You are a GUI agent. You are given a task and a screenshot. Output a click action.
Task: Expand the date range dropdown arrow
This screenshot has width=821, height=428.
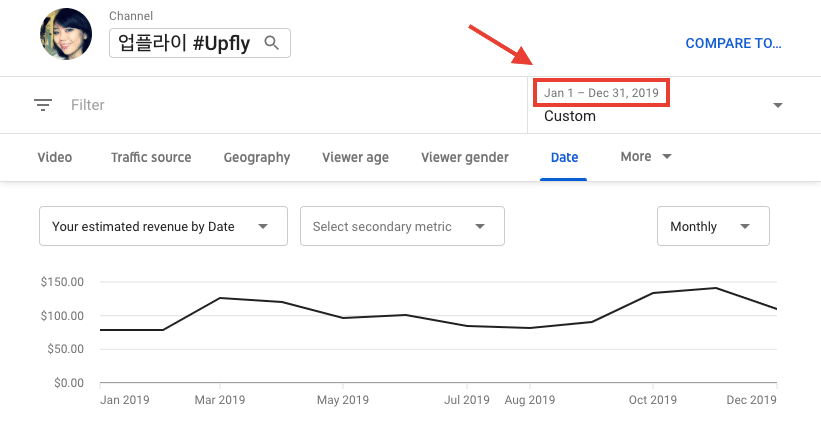[778, 105]
